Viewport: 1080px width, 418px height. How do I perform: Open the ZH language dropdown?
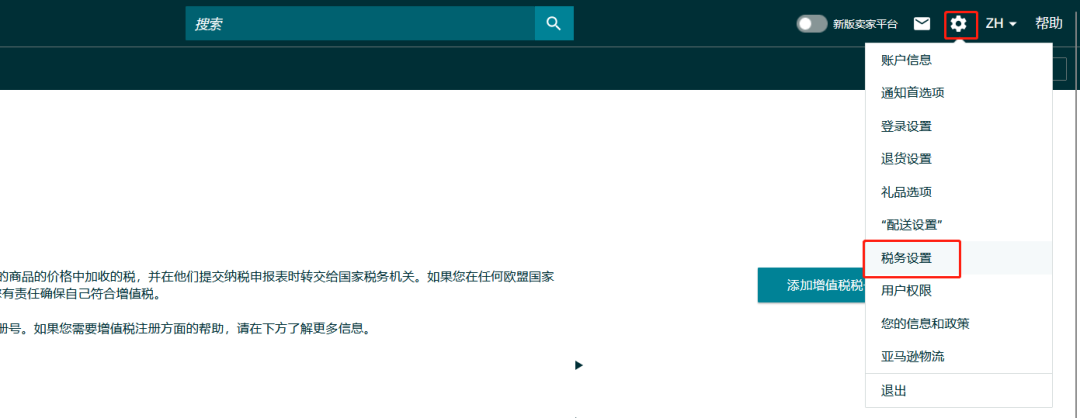(x=1001, y=24)
